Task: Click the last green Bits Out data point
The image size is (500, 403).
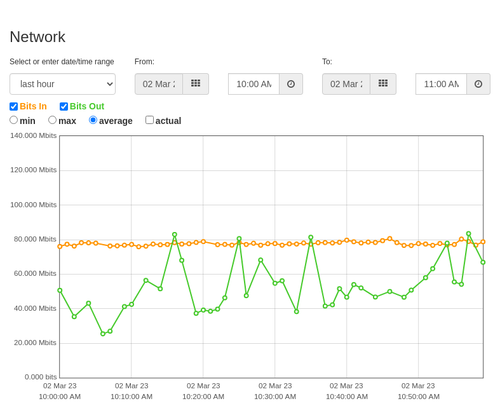Action: 483,262
